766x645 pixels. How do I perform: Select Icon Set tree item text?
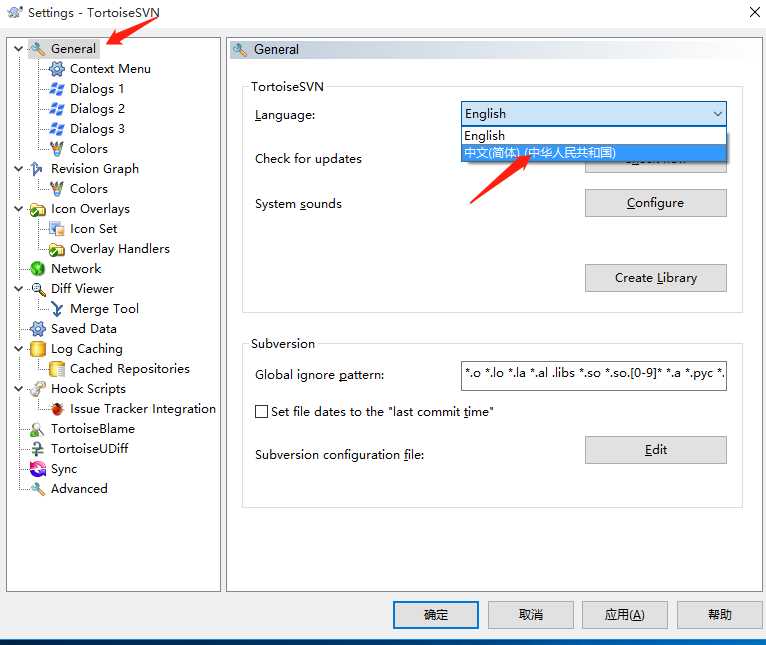click(94, 229)
